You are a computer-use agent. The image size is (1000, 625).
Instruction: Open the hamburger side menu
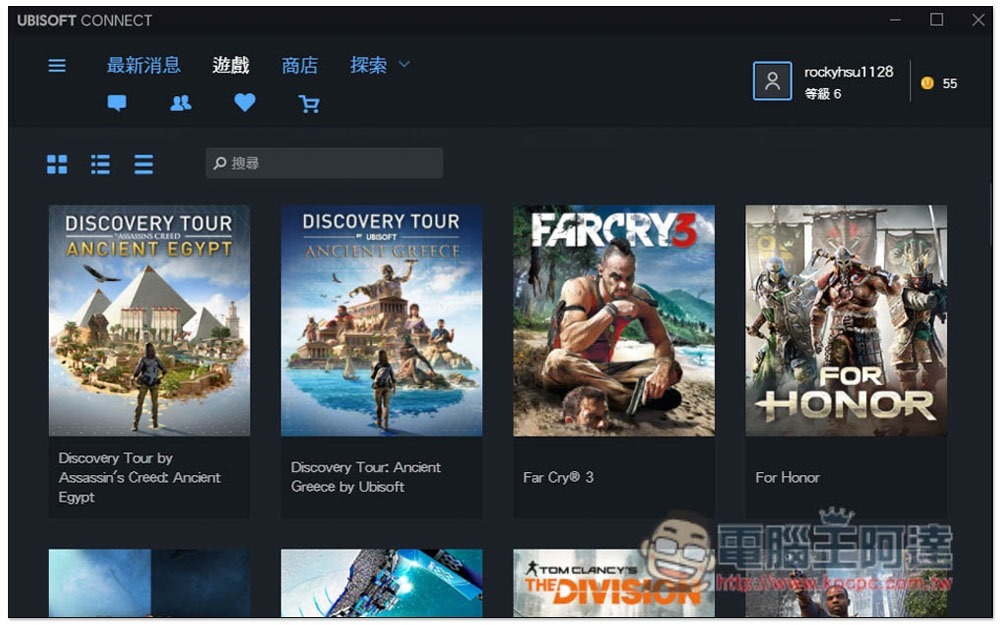(x=57, y=65)
